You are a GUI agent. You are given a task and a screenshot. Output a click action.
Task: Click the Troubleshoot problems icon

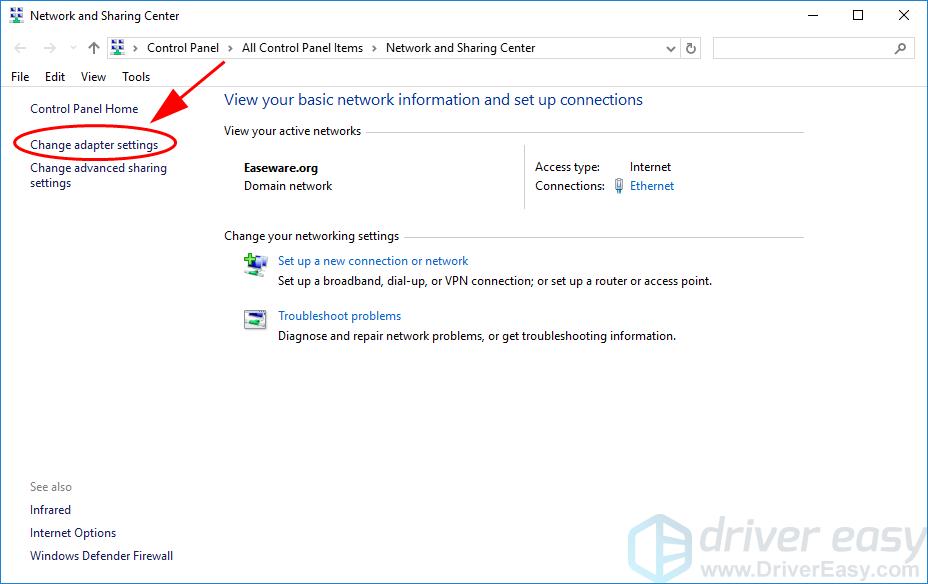[x=255, y=320]
